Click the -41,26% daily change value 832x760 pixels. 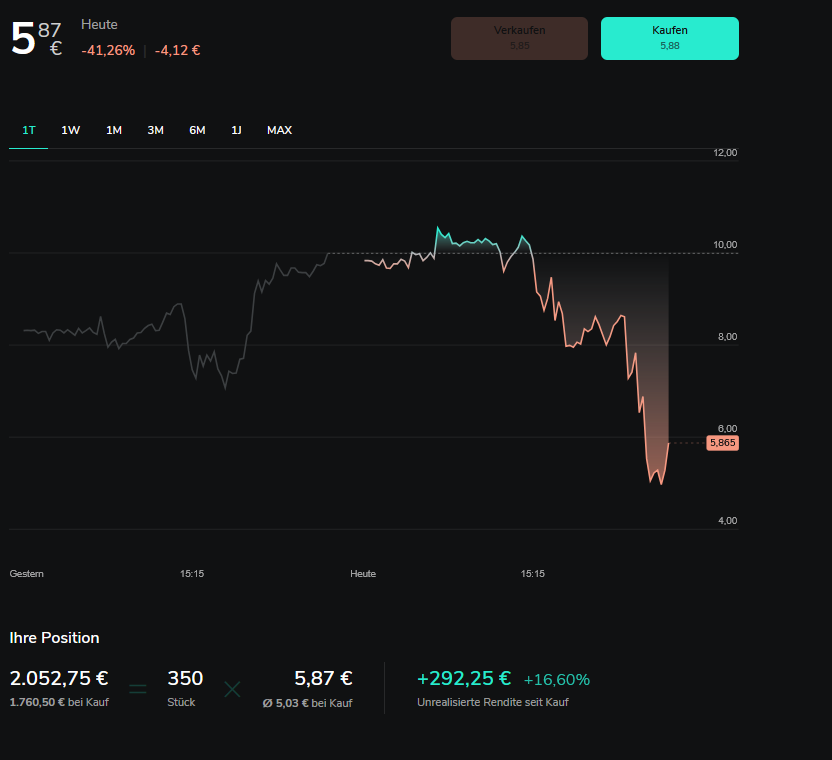(x=108, y=50)
